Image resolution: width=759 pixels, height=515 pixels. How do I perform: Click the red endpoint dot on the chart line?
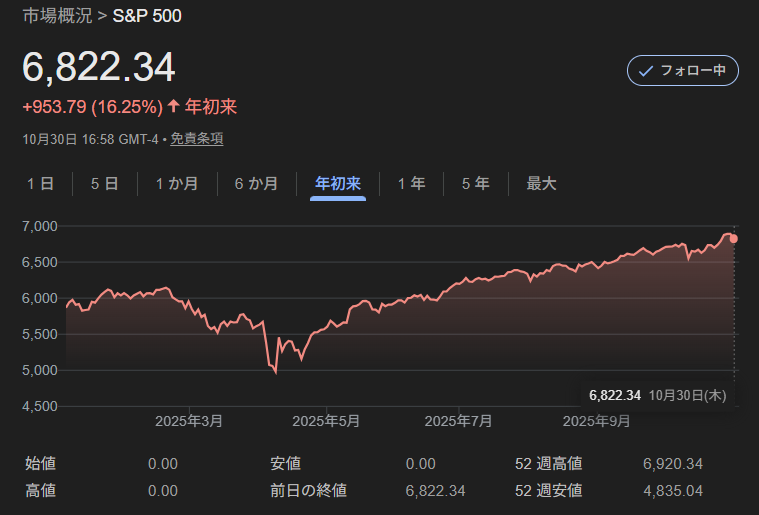pos(734,238)
